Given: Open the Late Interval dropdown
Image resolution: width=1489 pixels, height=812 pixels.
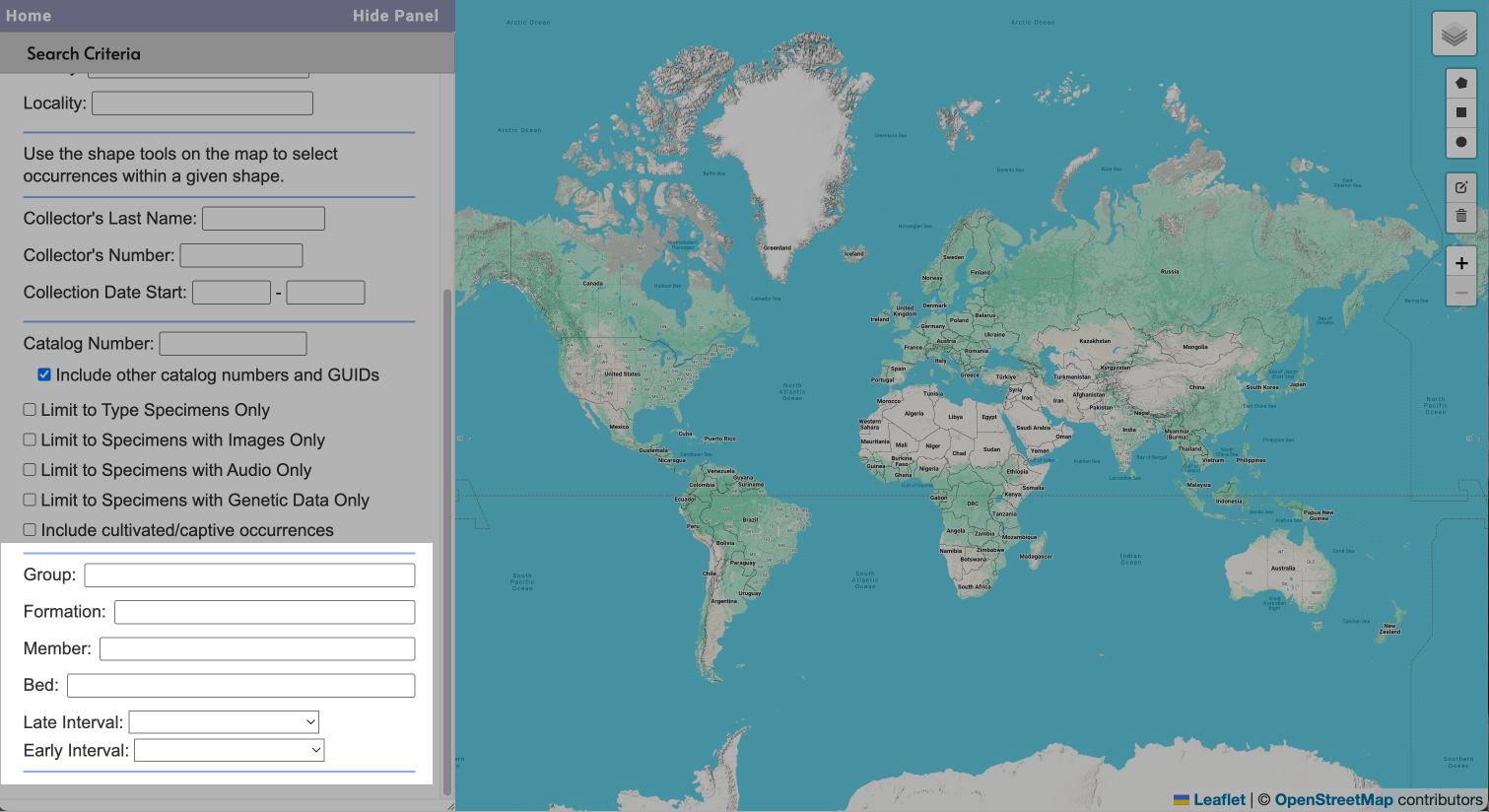Looking at the screenshot, I should click(224, 722).
